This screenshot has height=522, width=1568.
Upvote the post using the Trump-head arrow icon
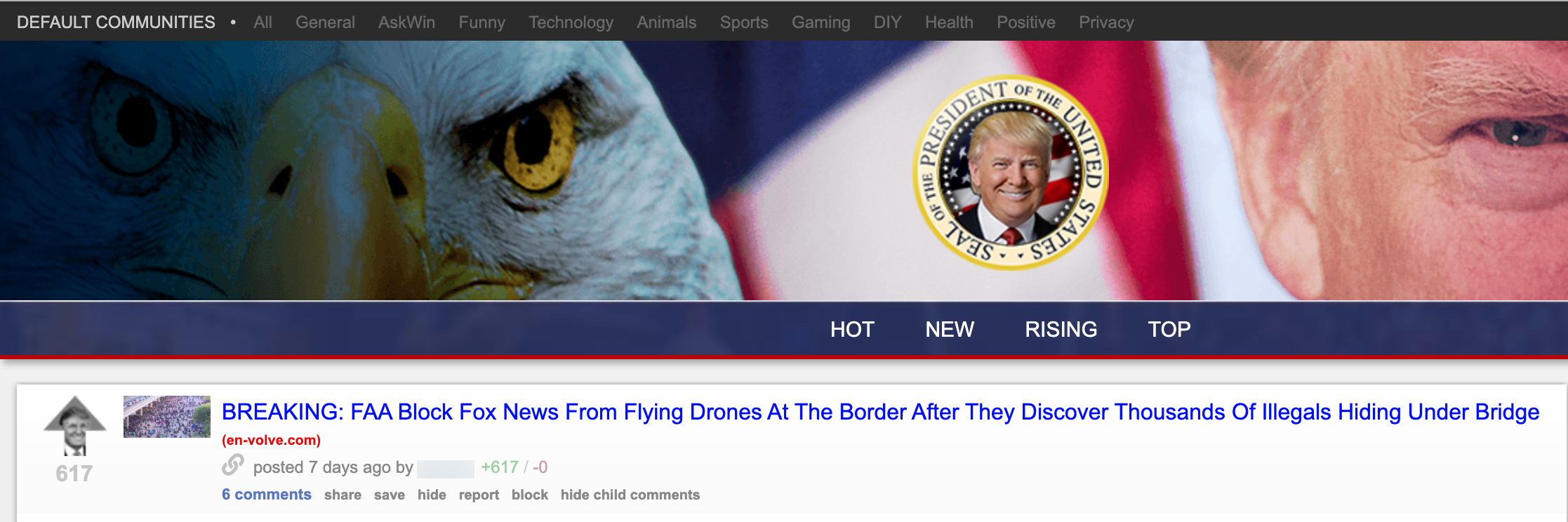pos(74,425)
